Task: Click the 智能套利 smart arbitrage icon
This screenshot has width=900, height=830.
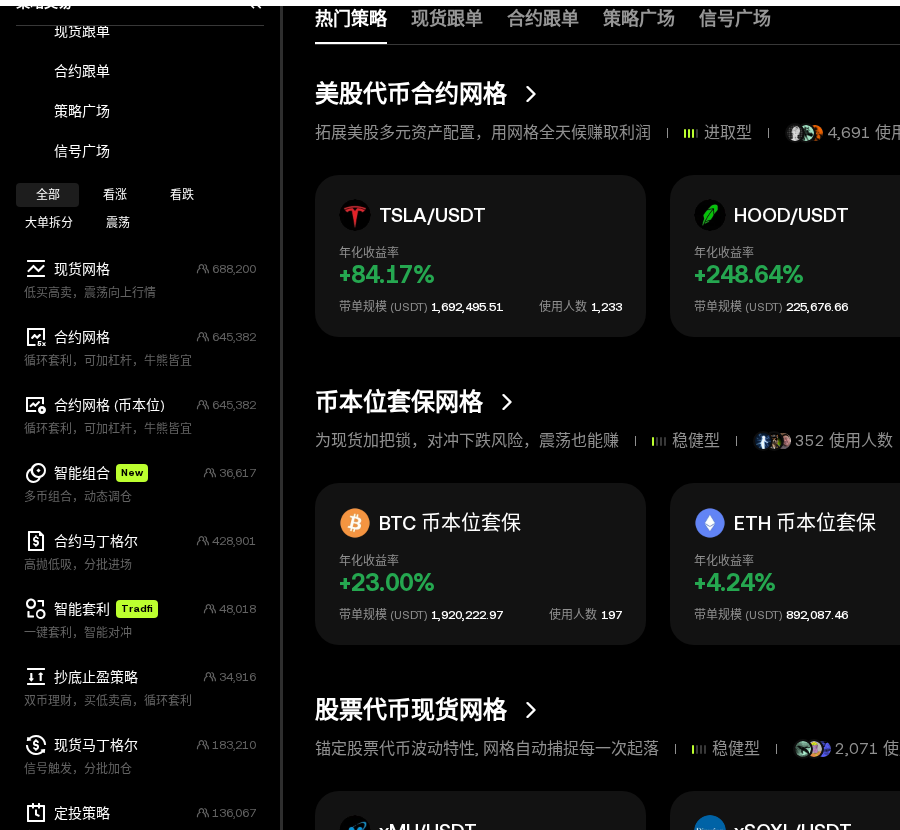Action: pos(36,608)
